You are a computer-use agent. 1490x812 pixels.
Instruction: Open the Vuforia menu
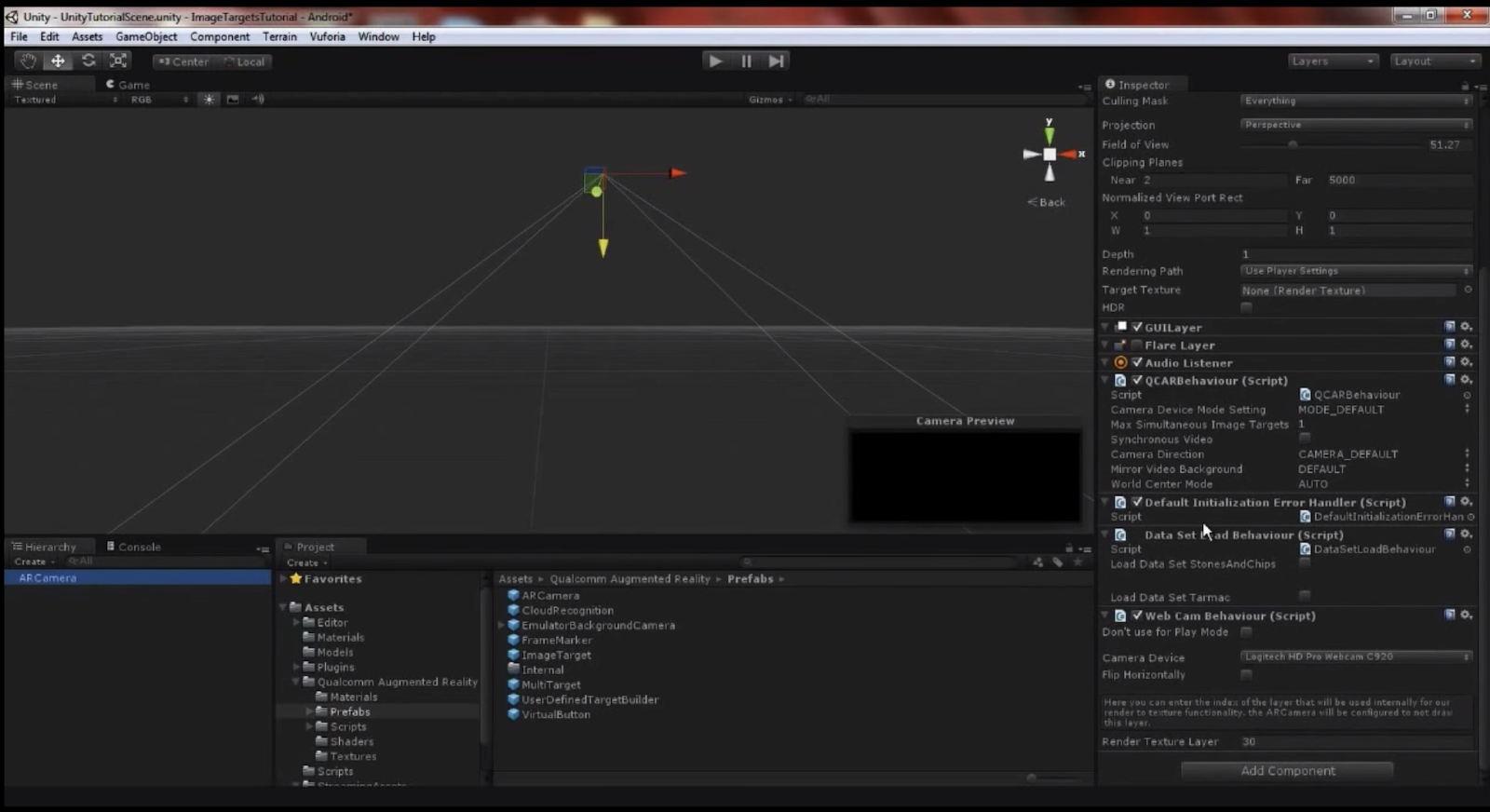(327, 36)
